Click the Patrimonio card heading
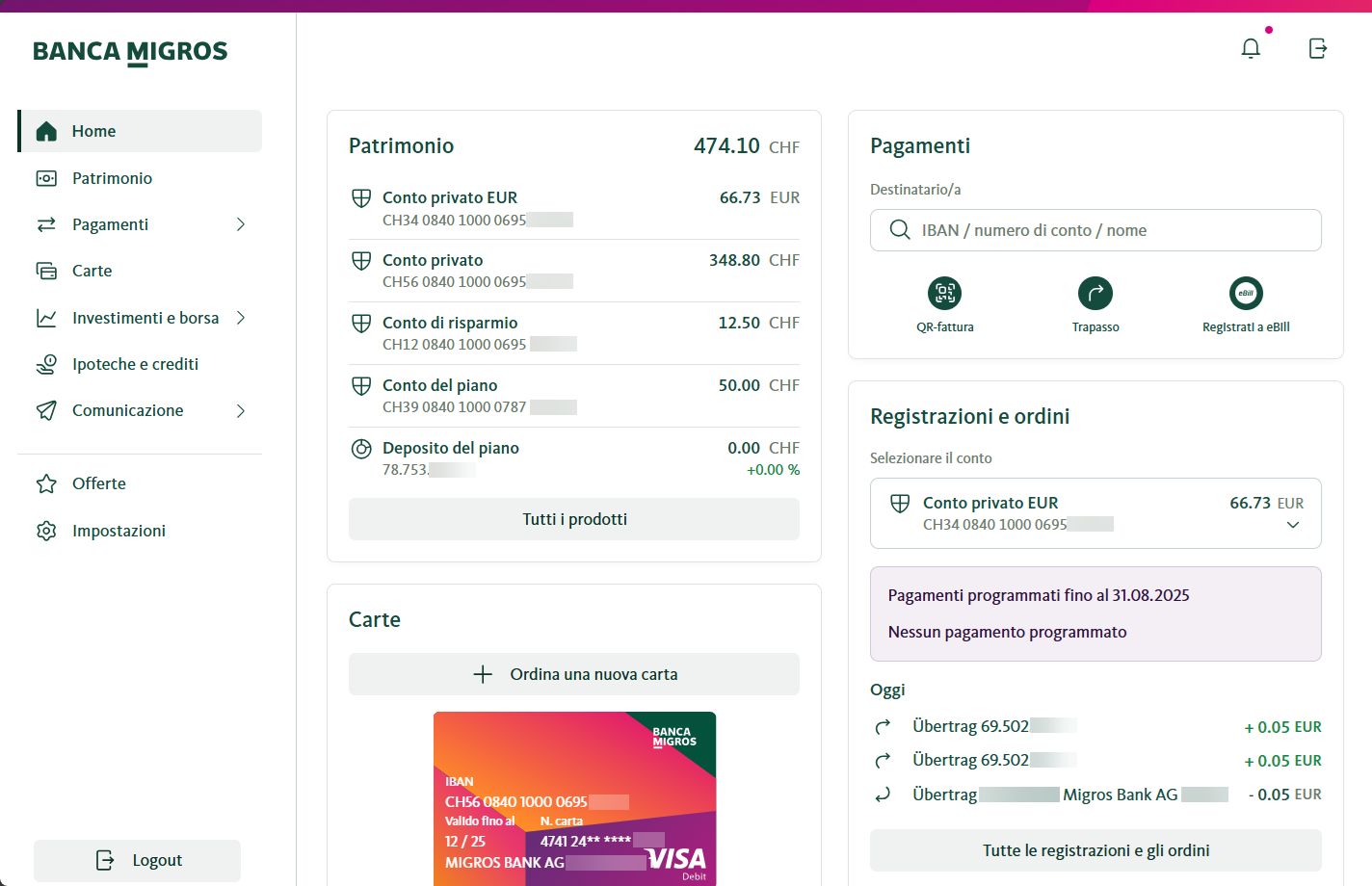The image size is (1372, 886). click(401, 145)
